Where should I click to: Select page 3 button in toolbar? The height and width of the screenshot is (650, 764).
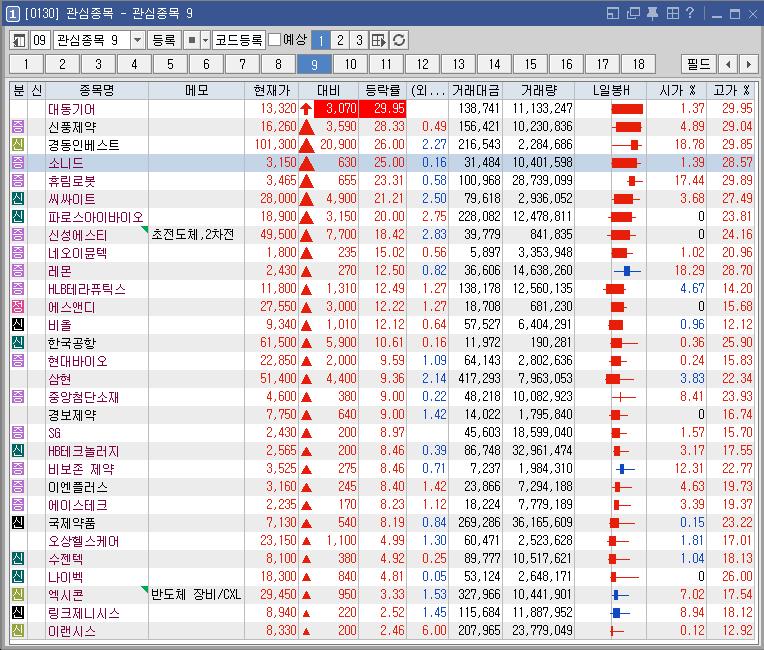tap(359, 40)
